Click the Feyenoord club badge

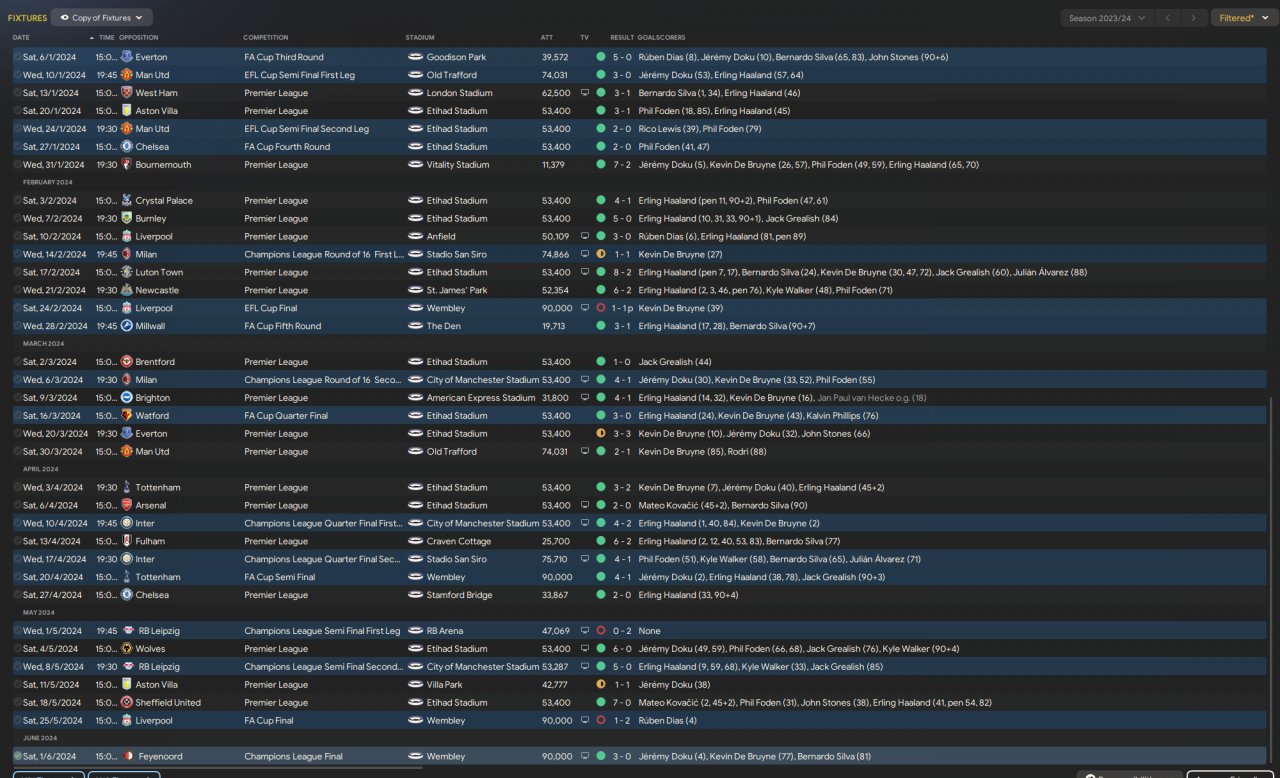[x=127, y=757]
